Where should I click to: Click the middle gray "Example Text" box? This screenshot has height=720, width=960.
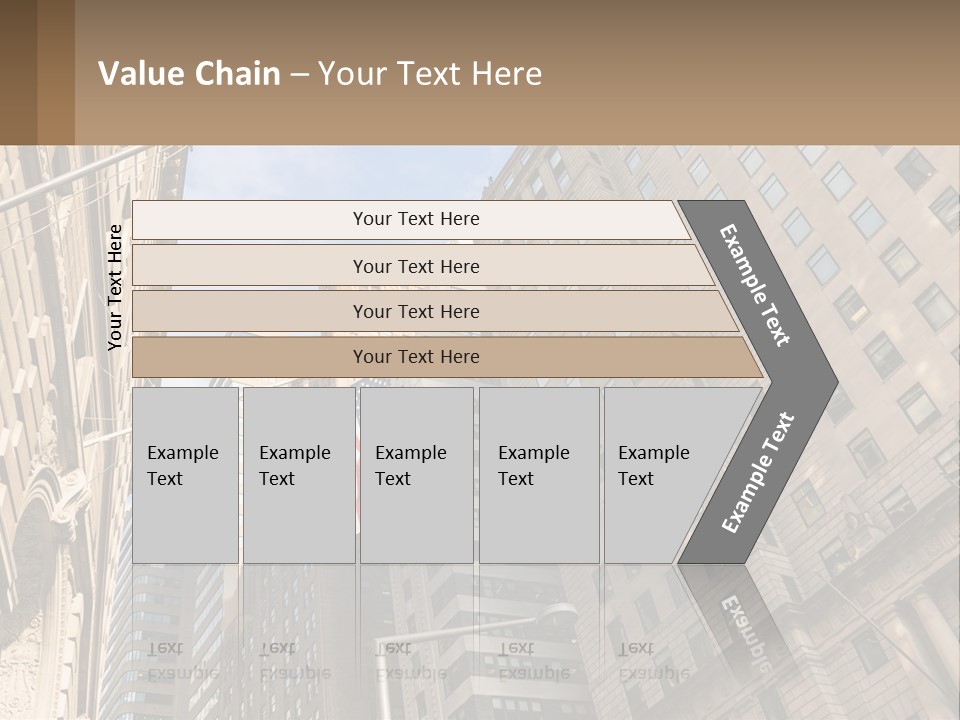pos(416,475)
